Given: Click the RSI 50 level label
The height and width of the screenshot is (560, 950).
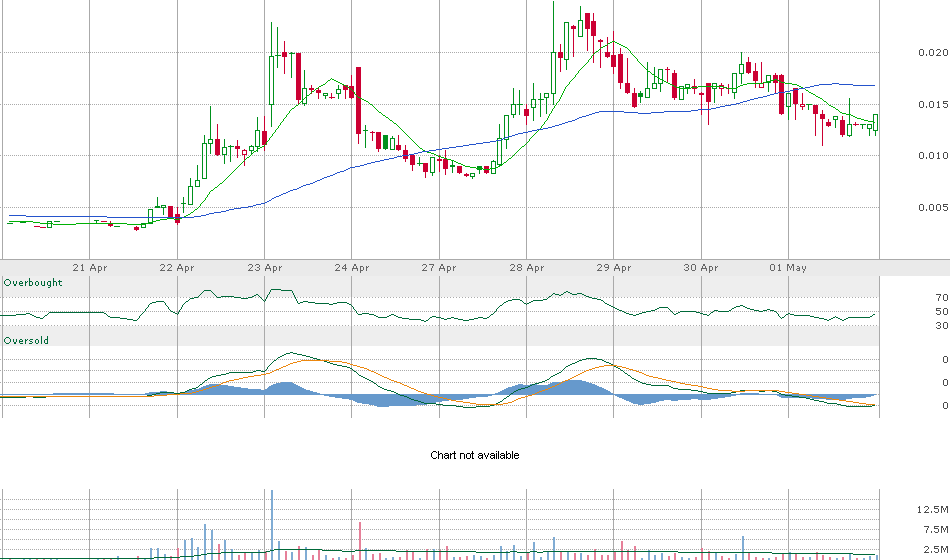Looking at the screenshot, I should click(942, 312).
